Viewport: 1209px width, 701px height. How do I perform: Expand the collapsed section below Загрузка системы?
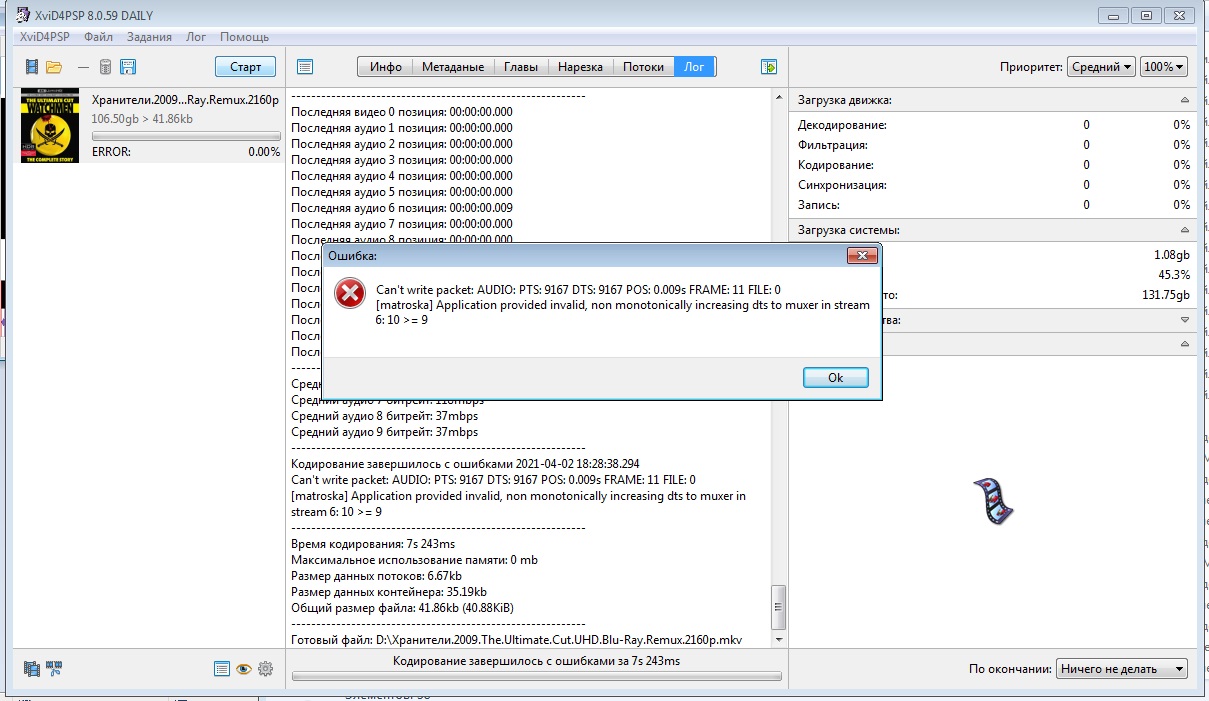[x=1185, y=320]
